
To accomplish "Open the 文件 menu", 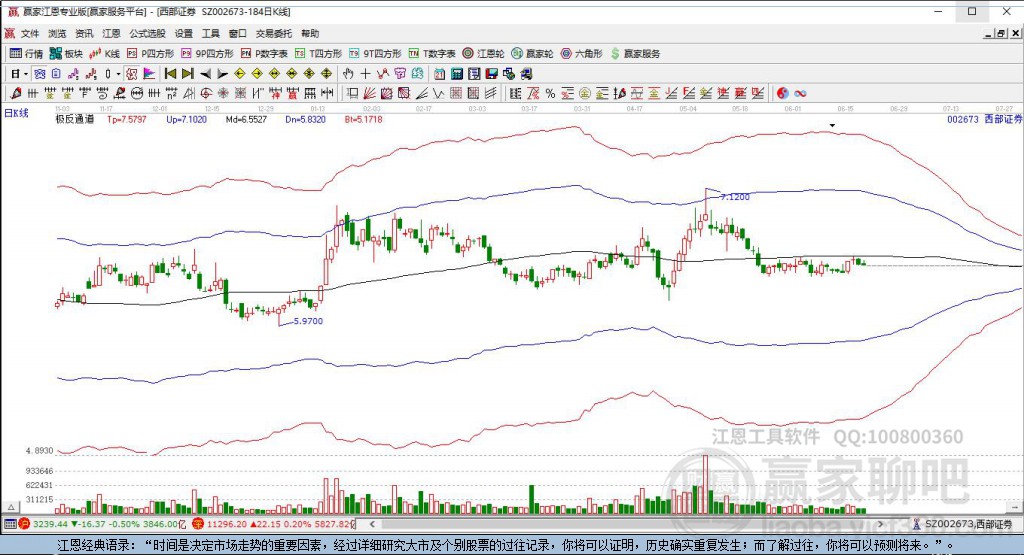I will [30, 33].
